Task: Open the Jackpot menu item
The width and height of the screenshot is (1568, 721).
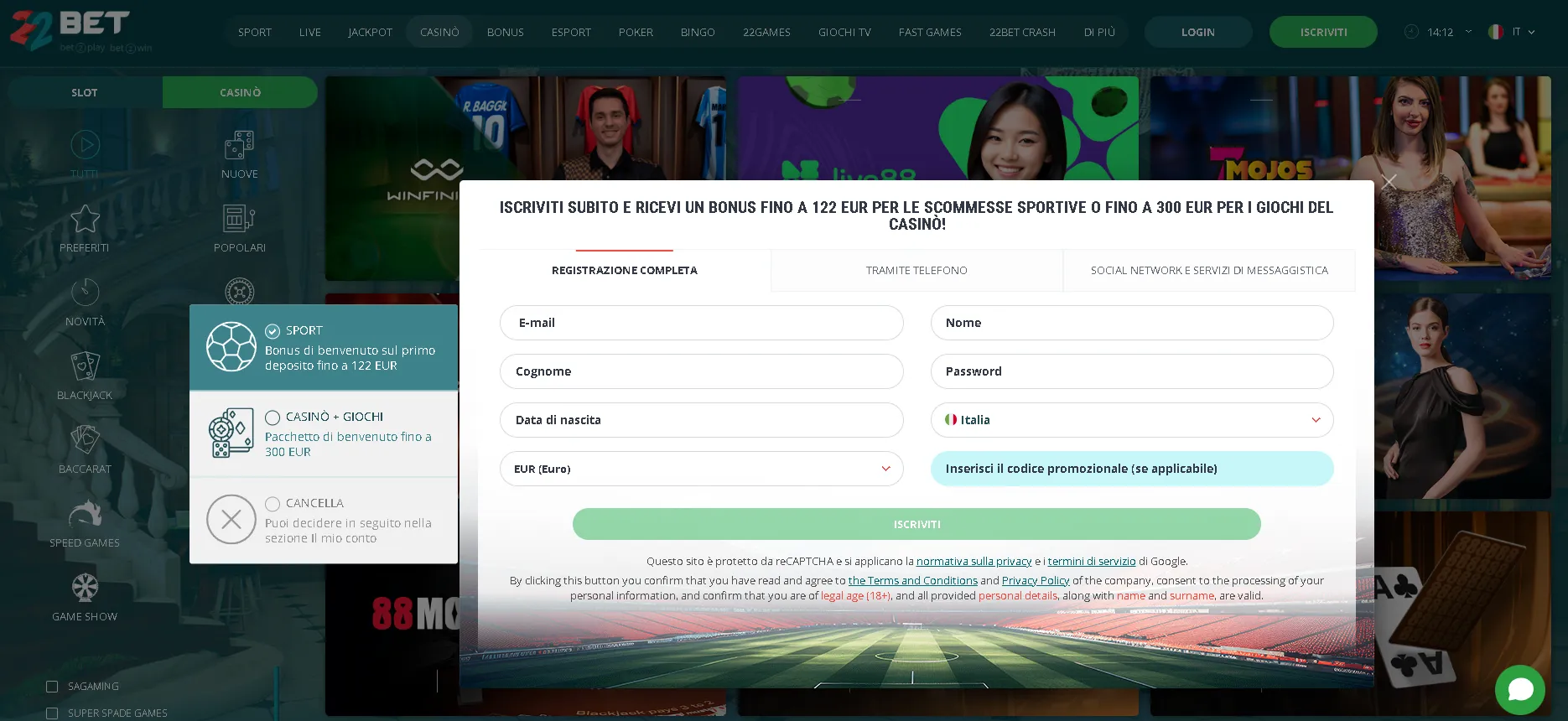Action: click(x=370, y=33)
